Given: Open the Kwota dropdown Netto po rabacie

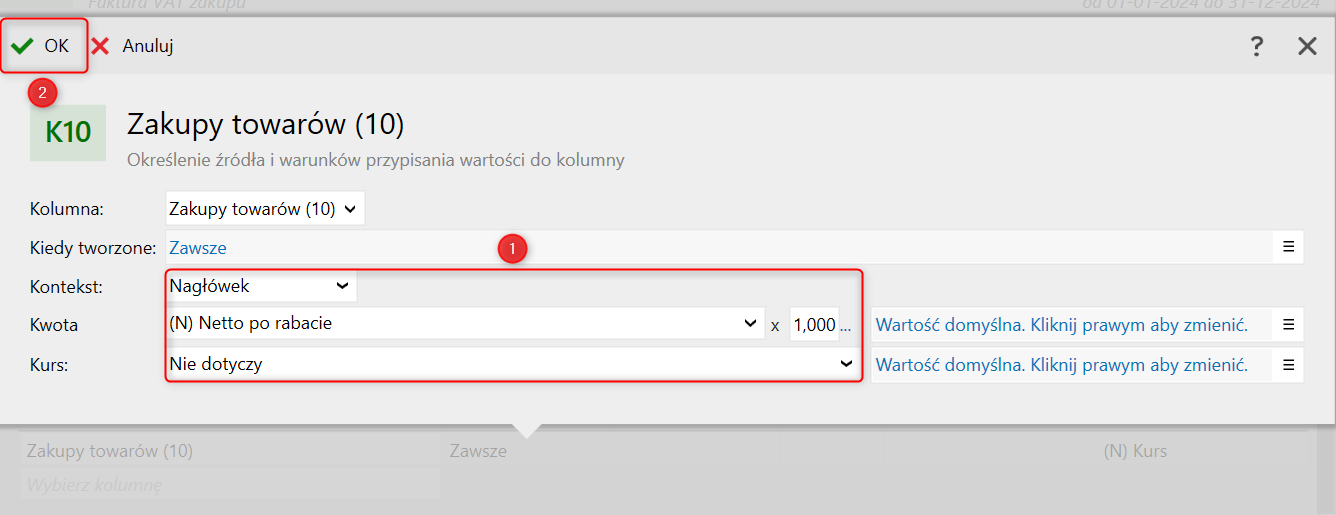Looking at the screenshot, I should (465, 324).
